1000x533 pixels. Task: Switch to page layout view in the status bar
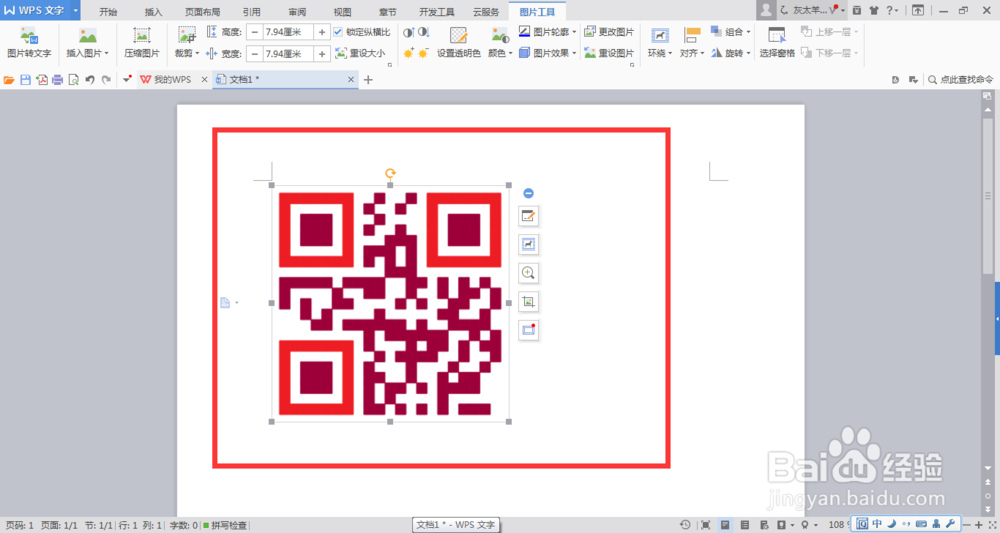724,525
